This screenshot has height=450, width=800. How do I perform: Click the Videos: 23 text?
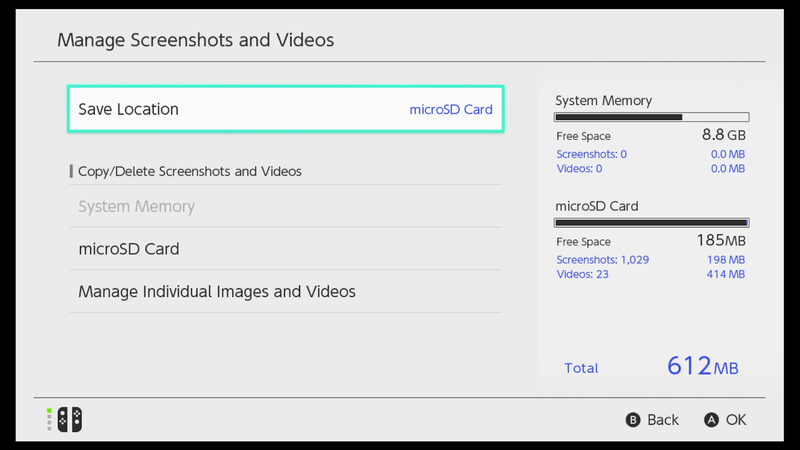click(582, 274)
